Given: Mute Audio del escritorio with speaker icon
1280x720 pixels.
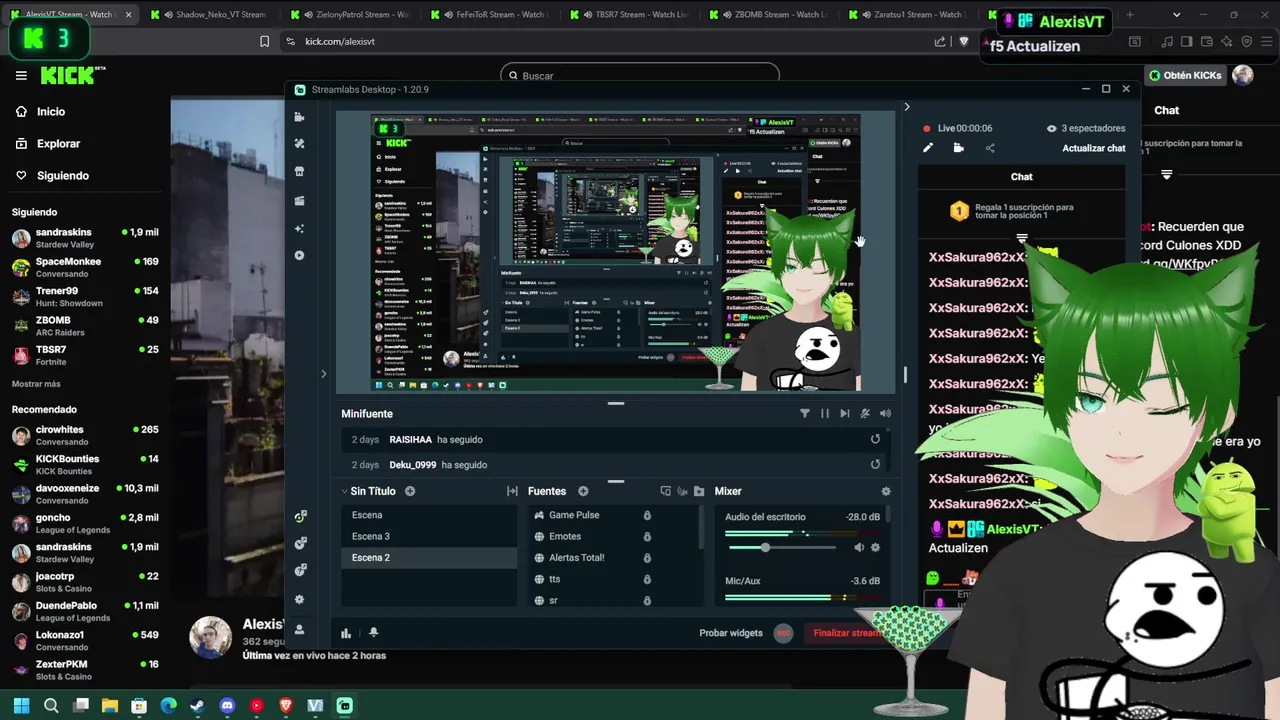Looking at the screenshot, I should point(859,548).
